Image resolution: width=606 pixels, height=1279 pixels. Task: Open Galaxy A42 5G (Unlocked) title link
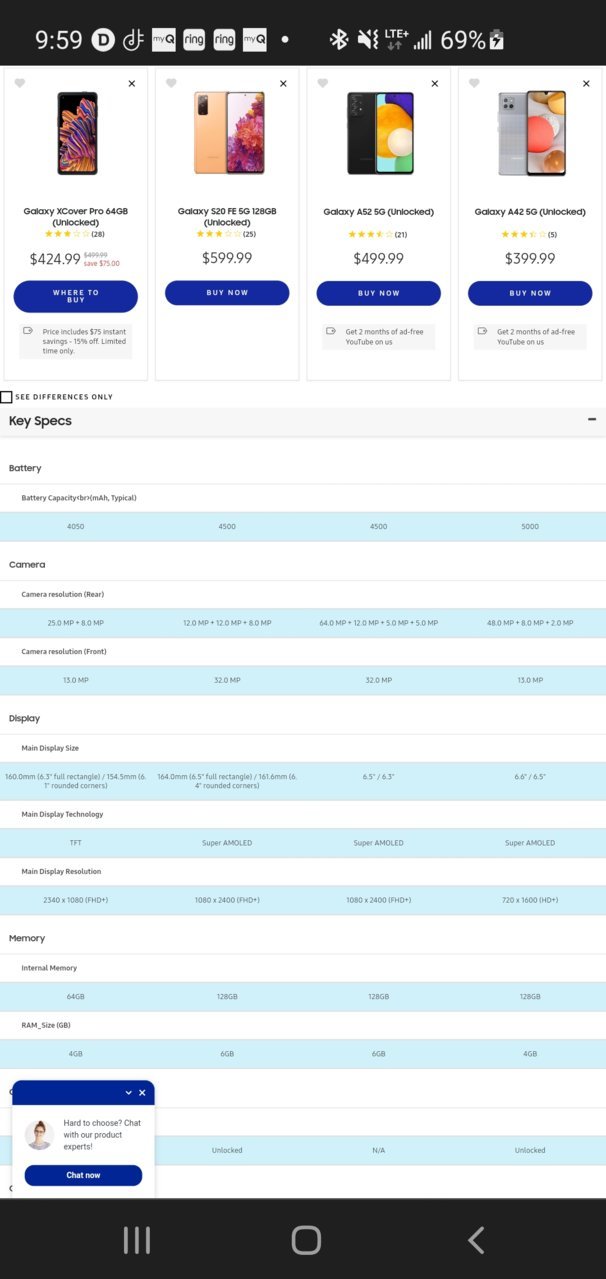click(530, 212)
